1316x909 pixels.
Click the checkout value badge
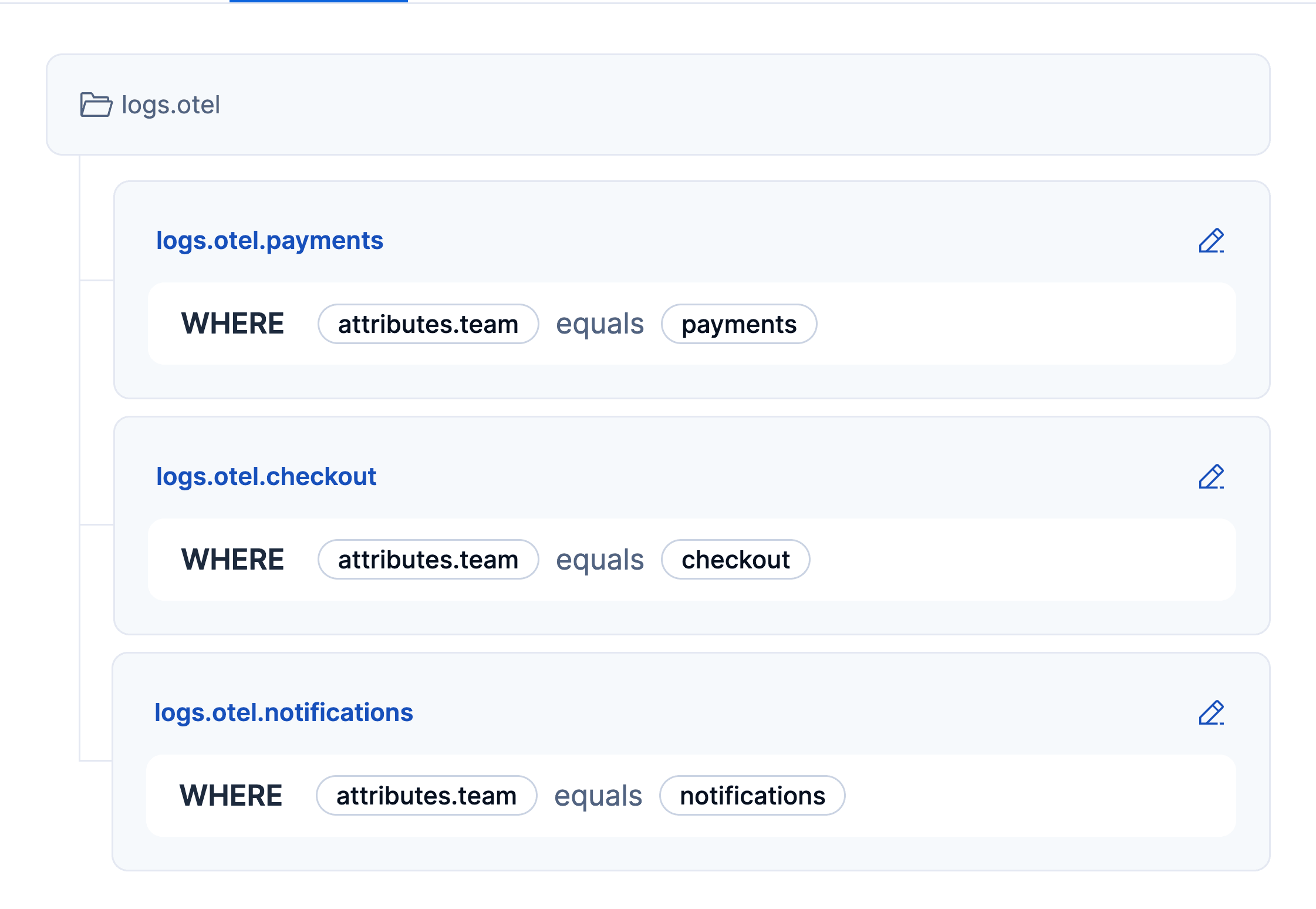[735, 560]
